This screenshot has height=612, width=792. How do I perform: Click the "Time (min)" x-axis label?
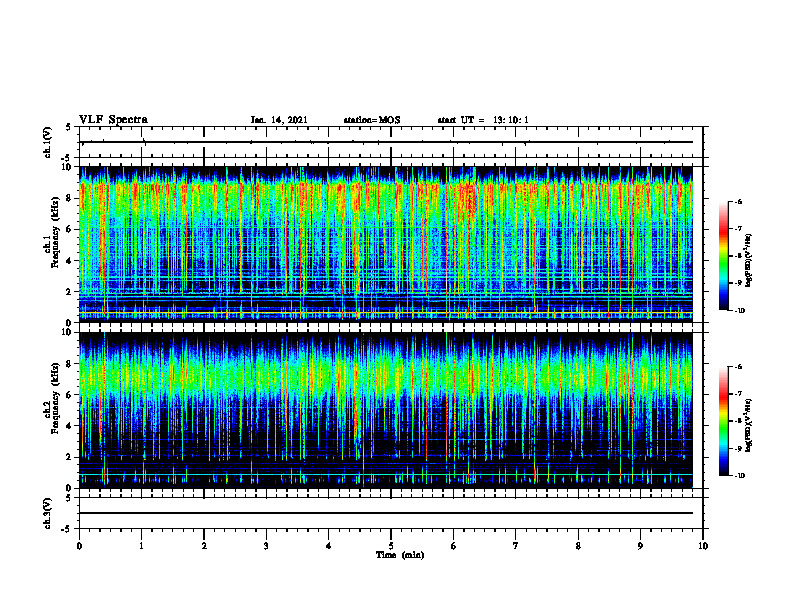tap(400, 555)
